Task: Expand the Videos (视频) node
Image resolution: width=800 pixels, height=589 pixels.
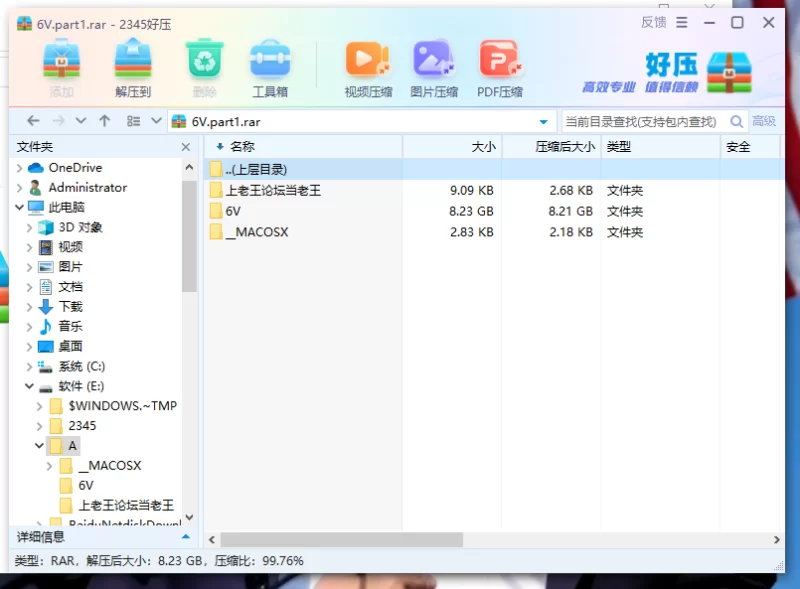Action: pos(29,248)
